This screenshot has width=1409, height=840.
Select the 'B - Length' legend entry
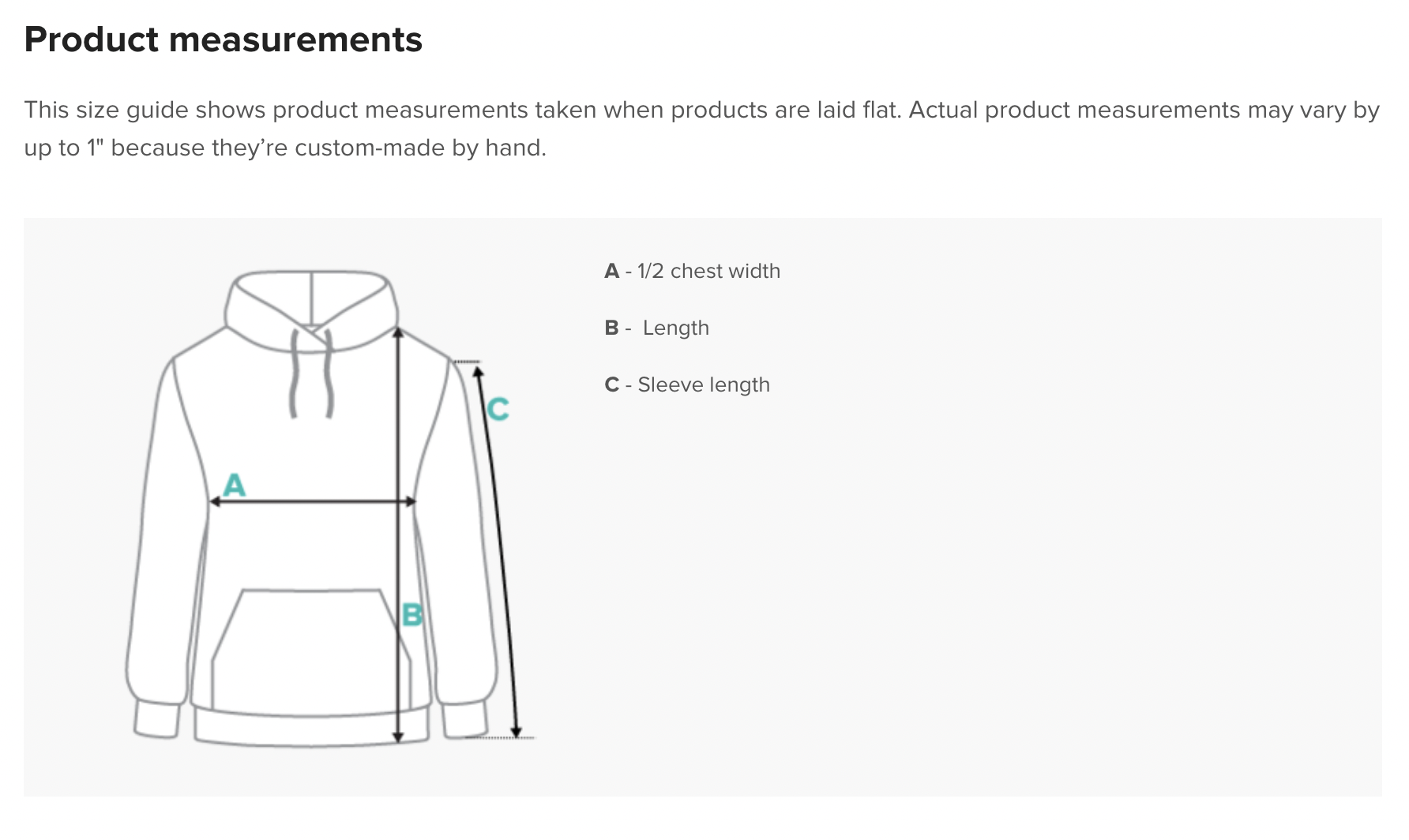tap(657, 328)
